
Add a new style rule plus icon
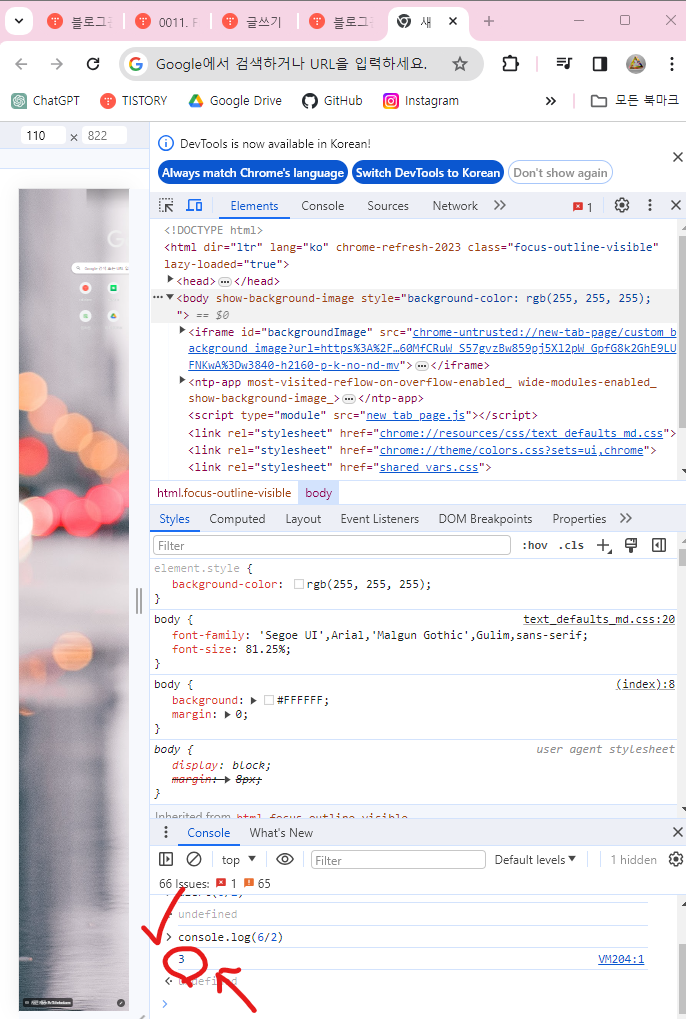[x=603, y=545]
